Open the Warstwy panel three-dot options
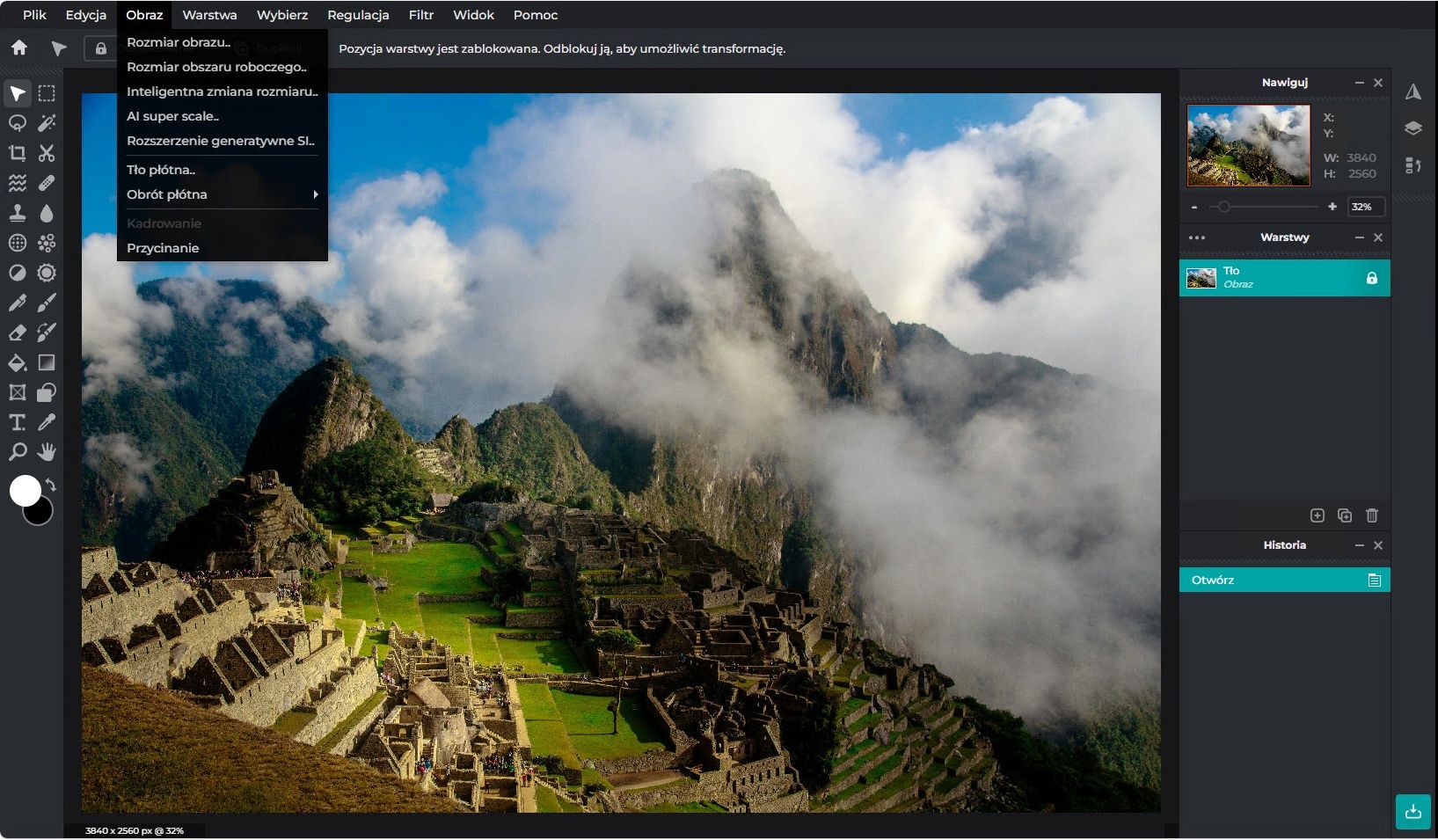Viewport: 1438px width, 840px height. point(1197,237)
